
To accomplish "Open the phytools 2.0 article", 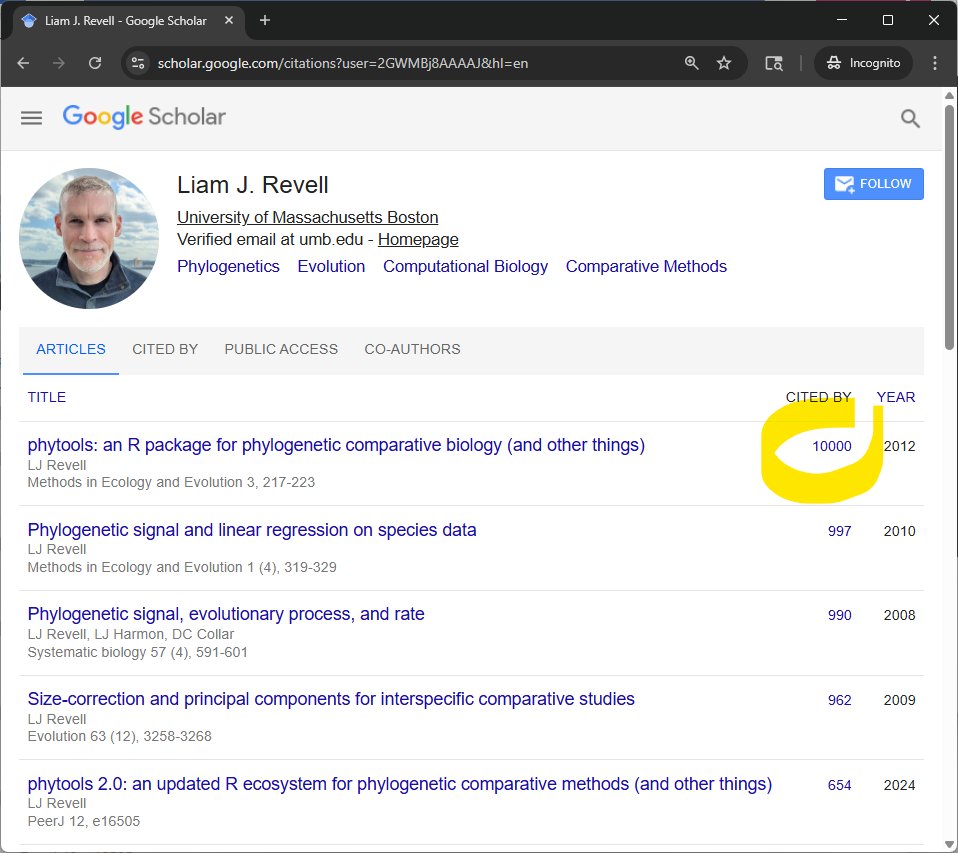I will click(x=400, y=783).
